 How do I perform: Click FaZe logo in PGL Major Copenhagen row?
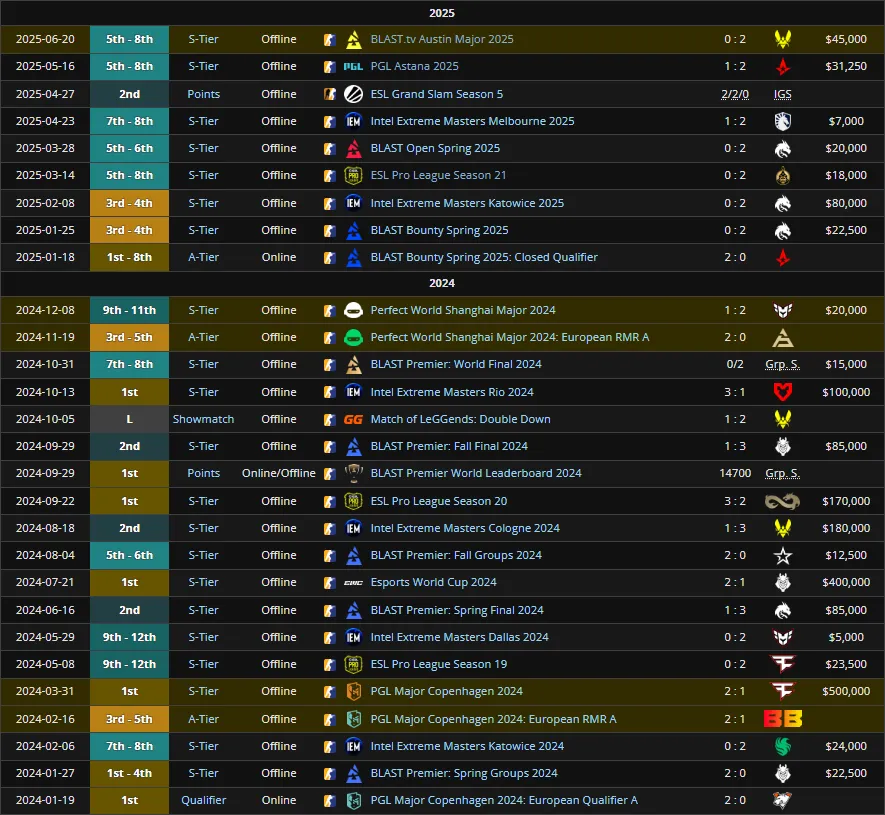click(x=782, y=691)
